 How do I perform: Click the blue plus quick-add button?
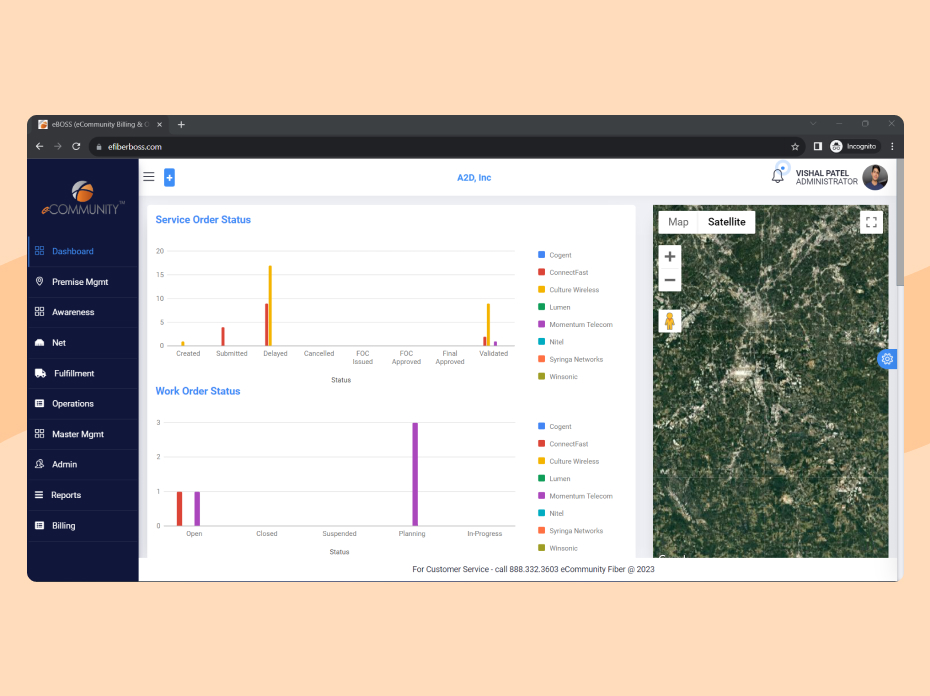point(169,177)
